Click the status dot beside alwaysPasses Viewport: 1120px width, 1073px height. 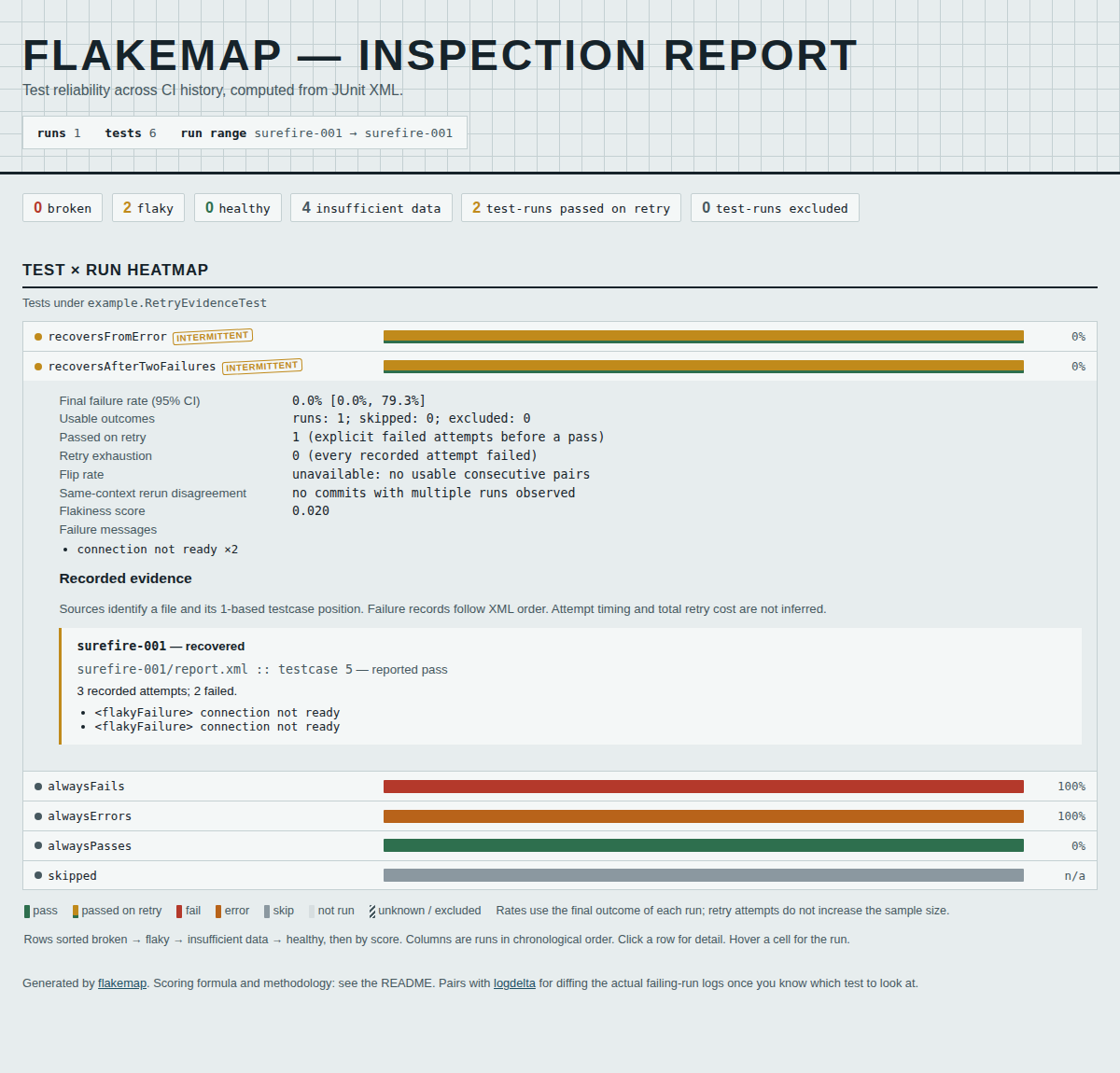tap(38, 846)
